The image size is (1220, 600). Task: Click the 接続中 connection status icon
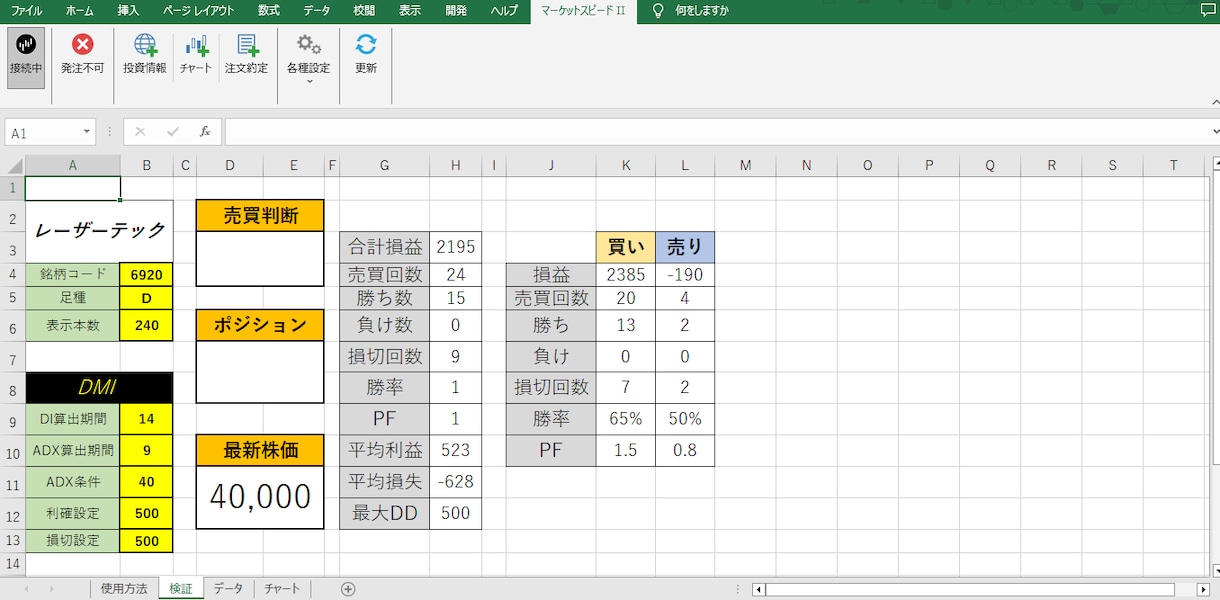(x=26, y=45)
